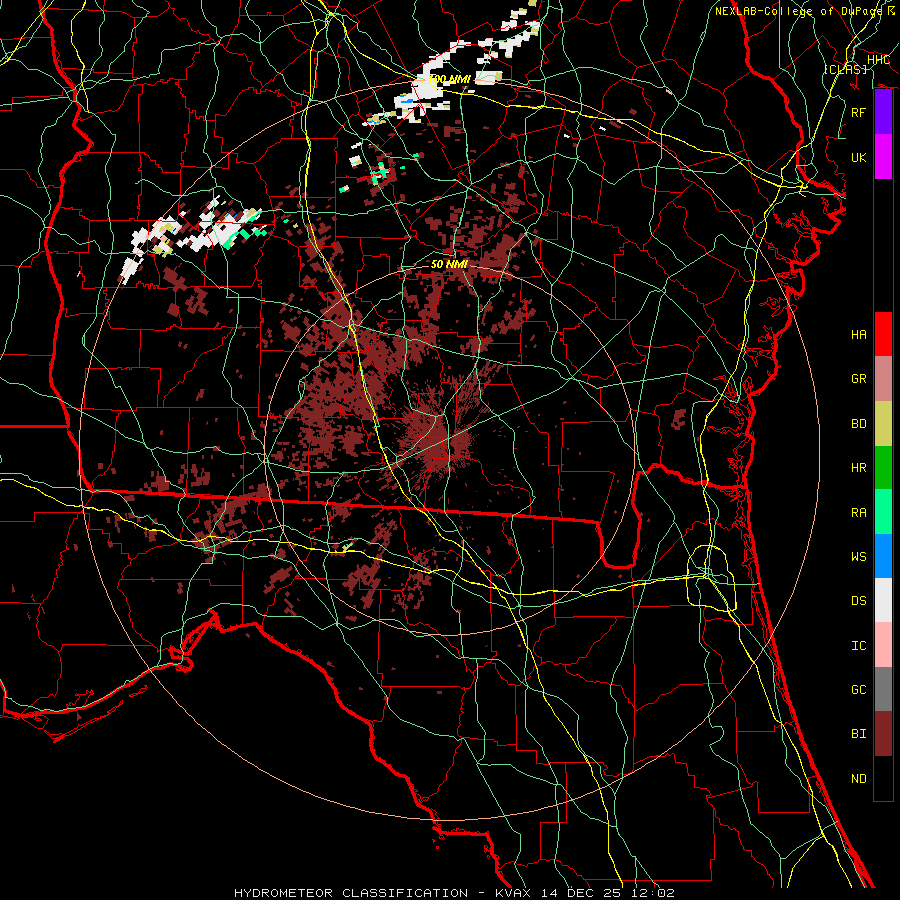Click the 100 NMI range ring label
Screen dimensions: 900x900
pos(449,79)
